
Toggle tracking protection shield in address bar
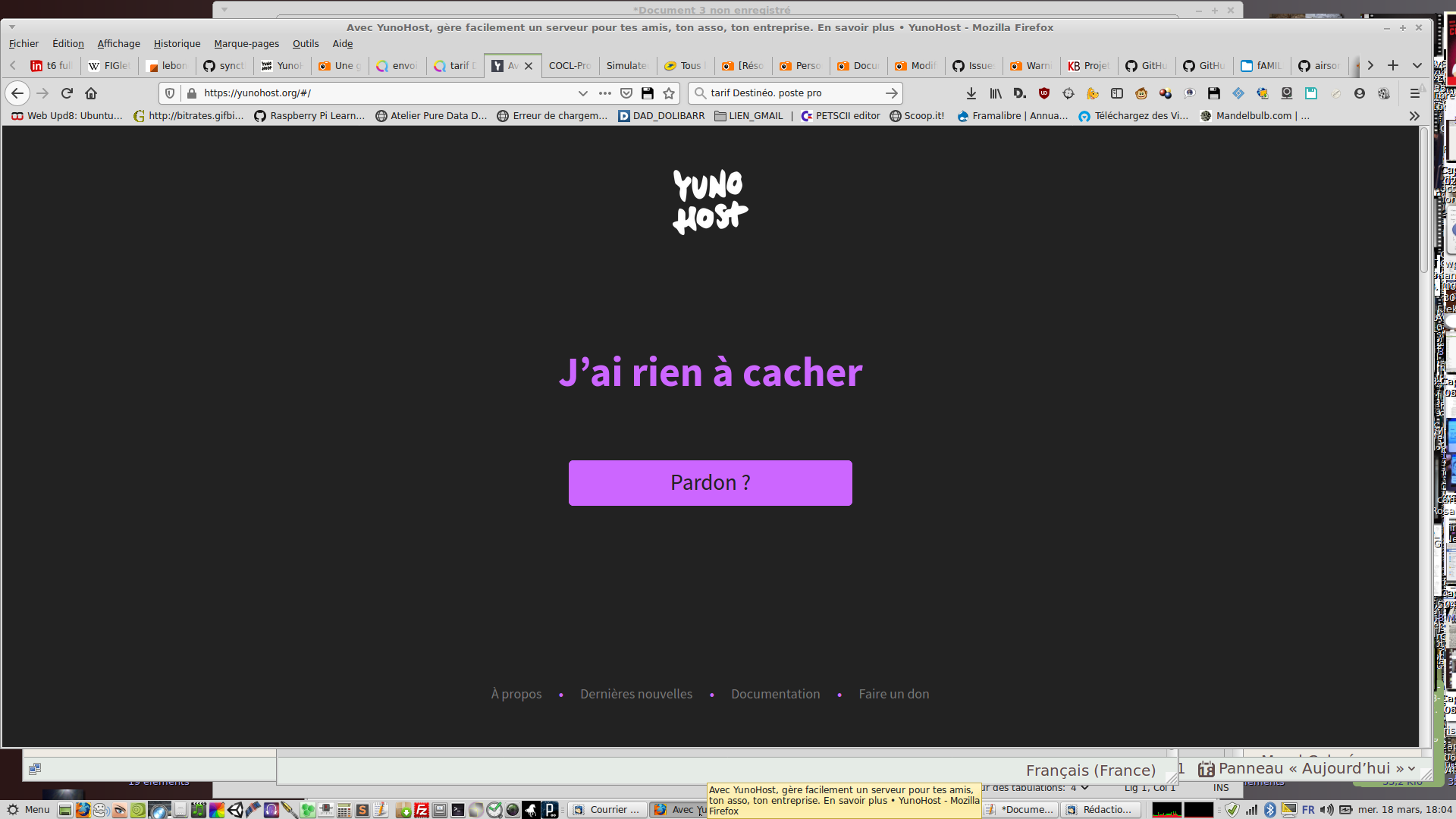point(170,93)
